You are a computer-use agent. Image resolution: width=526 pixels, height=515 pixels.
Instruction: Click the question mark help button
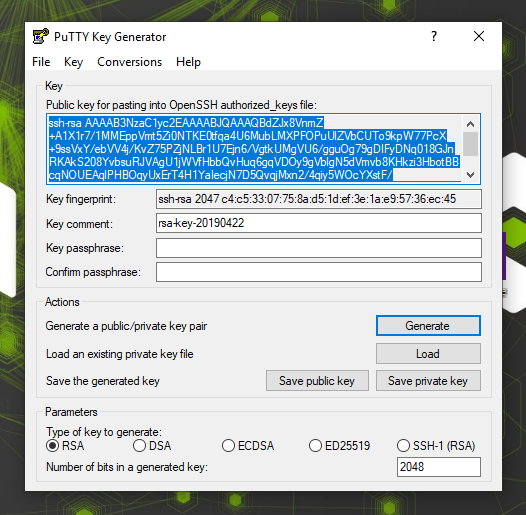434,36
